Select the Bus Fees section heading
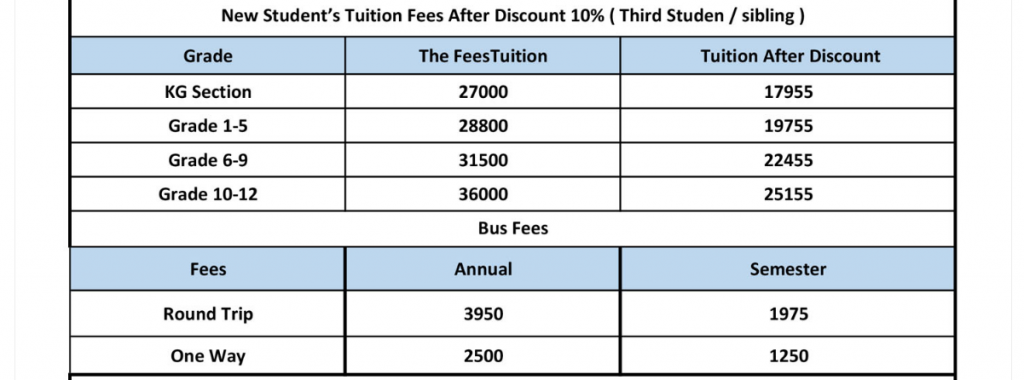This screenshot has width=1024, height=380. click(513, 229)
